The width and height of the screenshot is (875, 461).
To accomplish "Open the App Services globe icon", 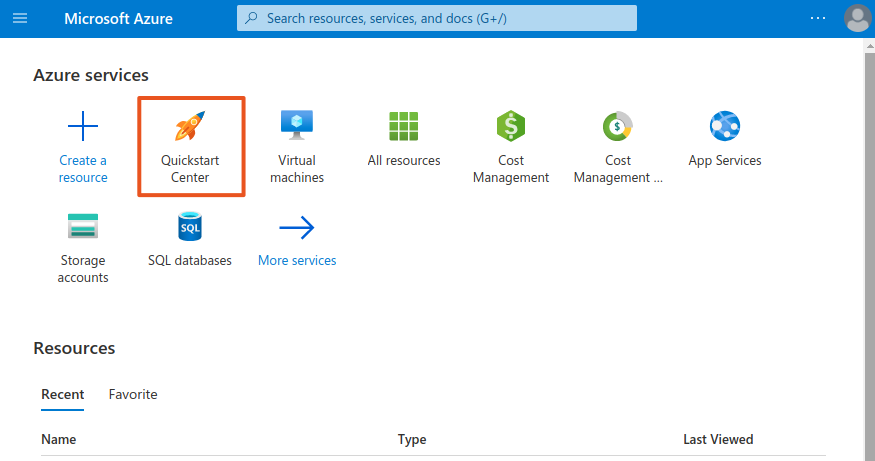I will (x=725, y=126).
